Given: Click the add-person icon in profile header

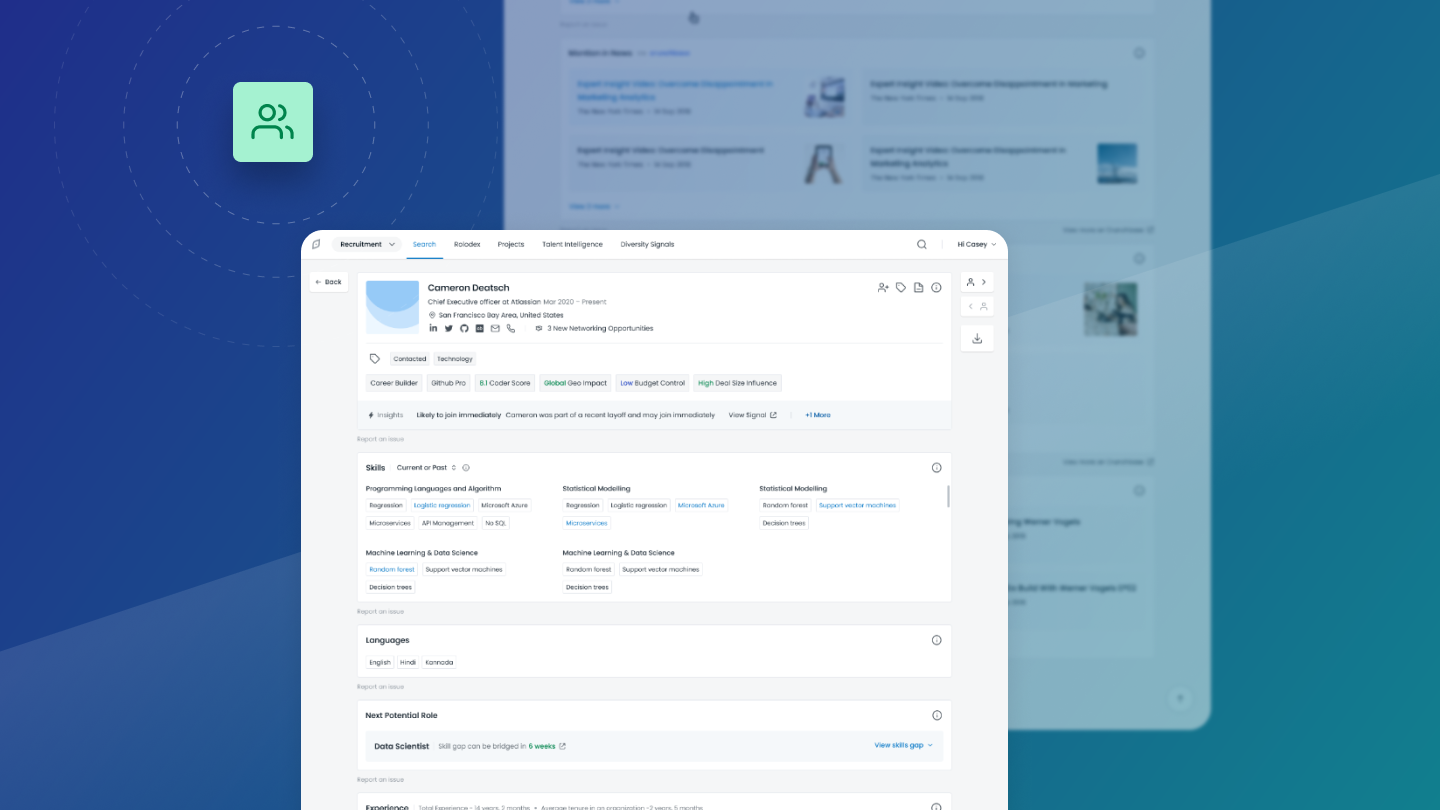Looking at the screenshot, I should (883, 287).
